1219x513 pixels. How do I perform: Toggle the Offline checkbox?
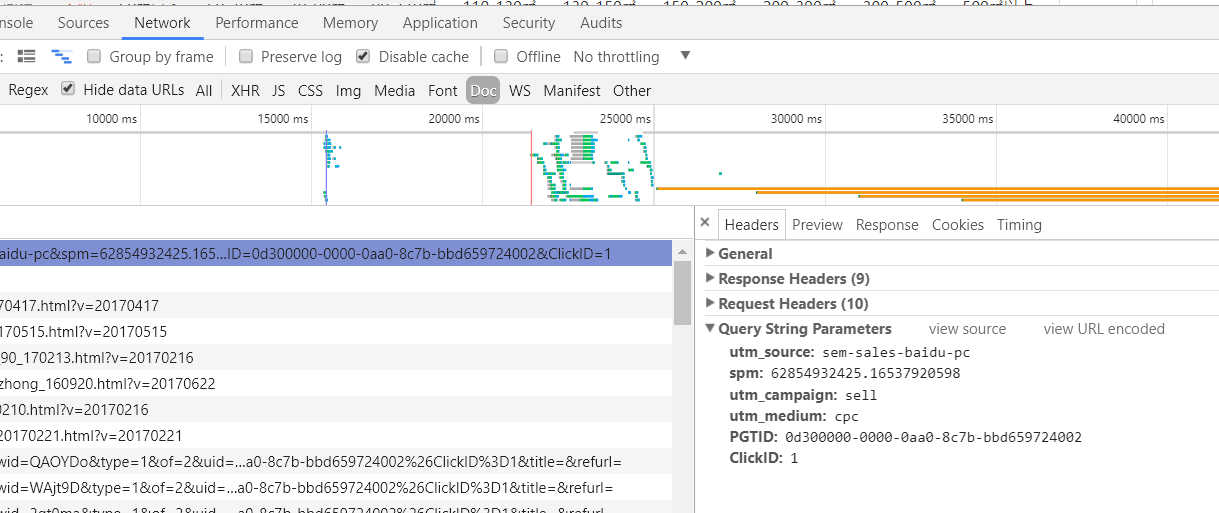pyautogui.click(x=501, y=57)
